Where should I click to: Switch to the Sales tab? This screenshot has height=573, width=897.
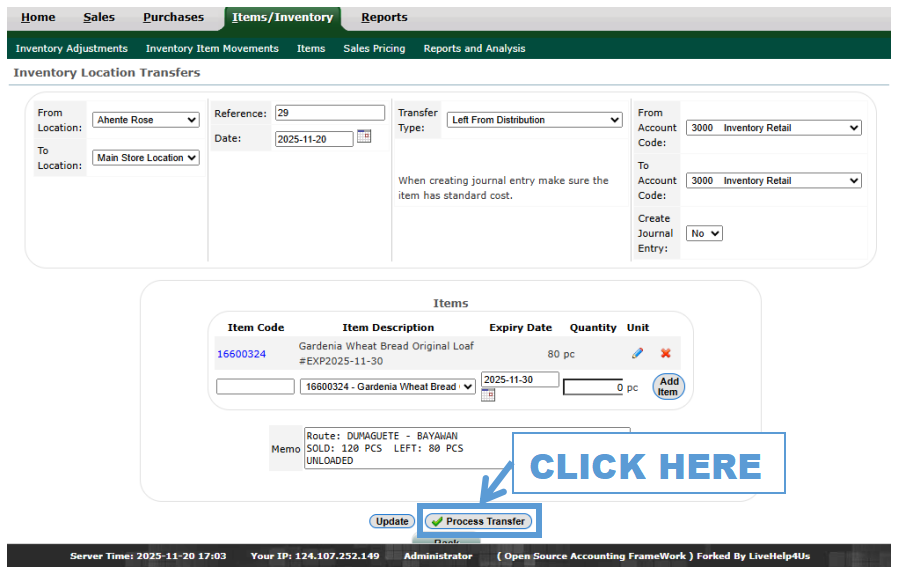(x=99, y=17)
